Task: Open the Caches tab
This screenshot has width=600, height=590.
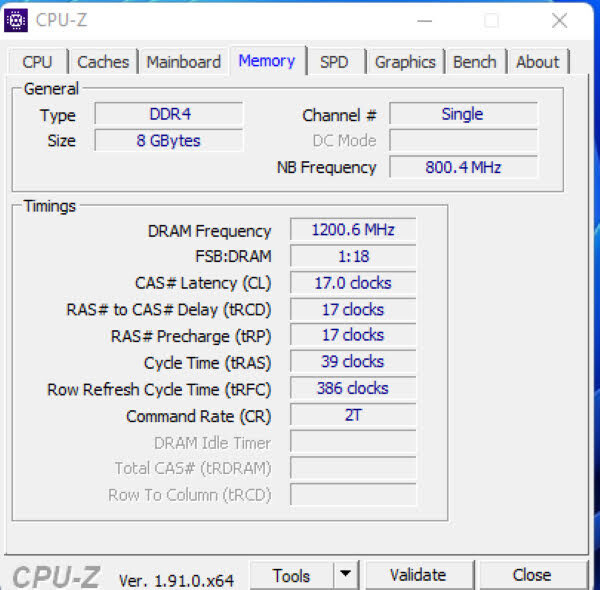Action: click(x=103, y=62)
